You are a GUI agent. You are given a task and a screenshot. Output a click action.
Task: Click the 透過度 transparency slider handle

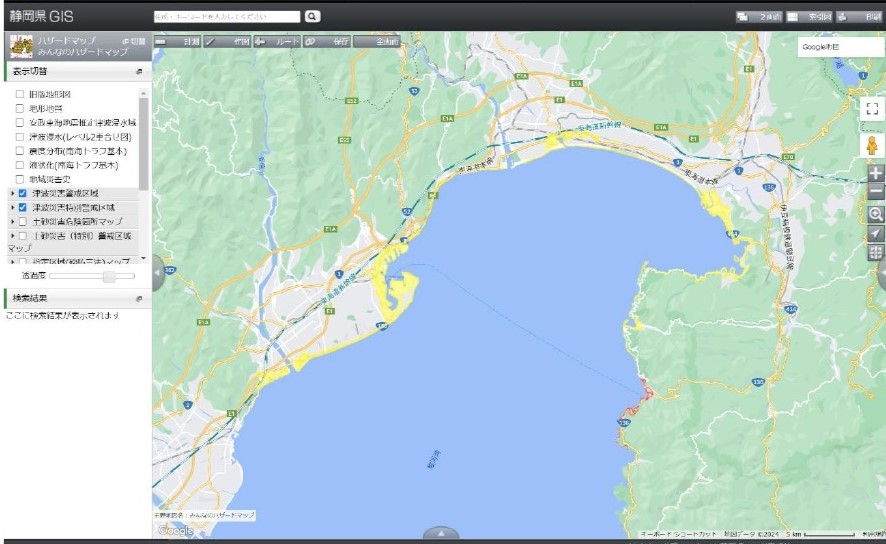tap(109, 276)
